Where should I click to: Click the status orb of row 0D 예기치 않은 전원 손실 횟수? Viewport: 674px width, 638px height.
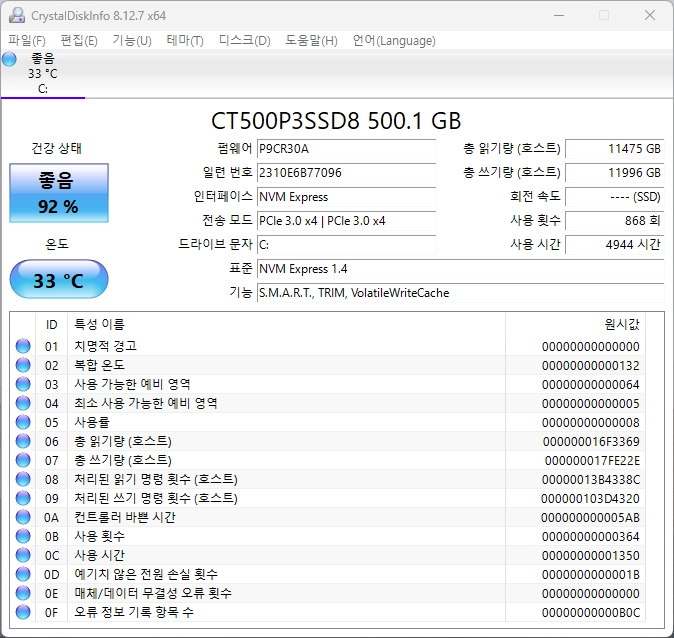coord(23,574)
